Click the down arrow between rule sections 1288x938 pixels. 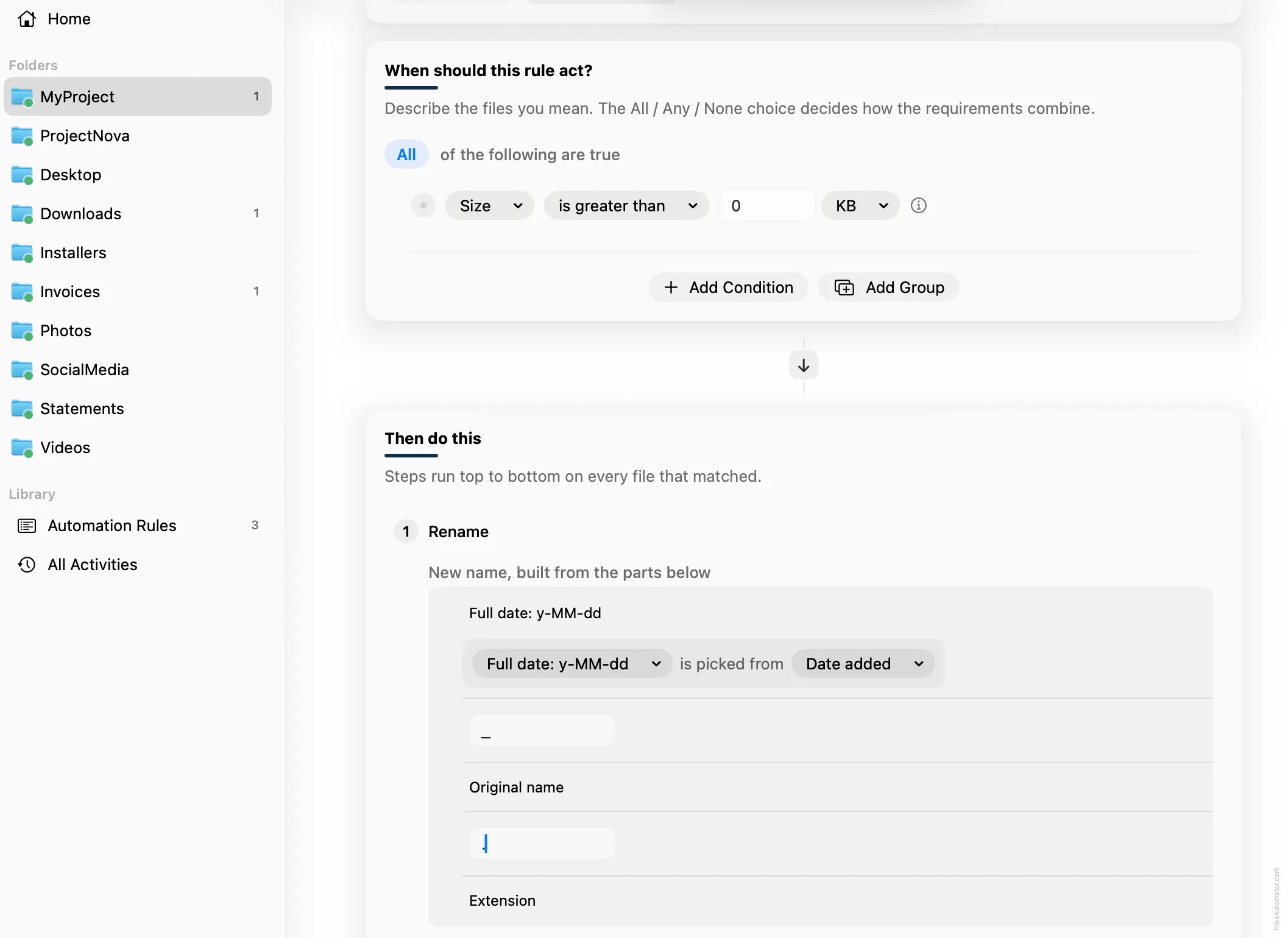pyautogui.click(x=804, y=365)
